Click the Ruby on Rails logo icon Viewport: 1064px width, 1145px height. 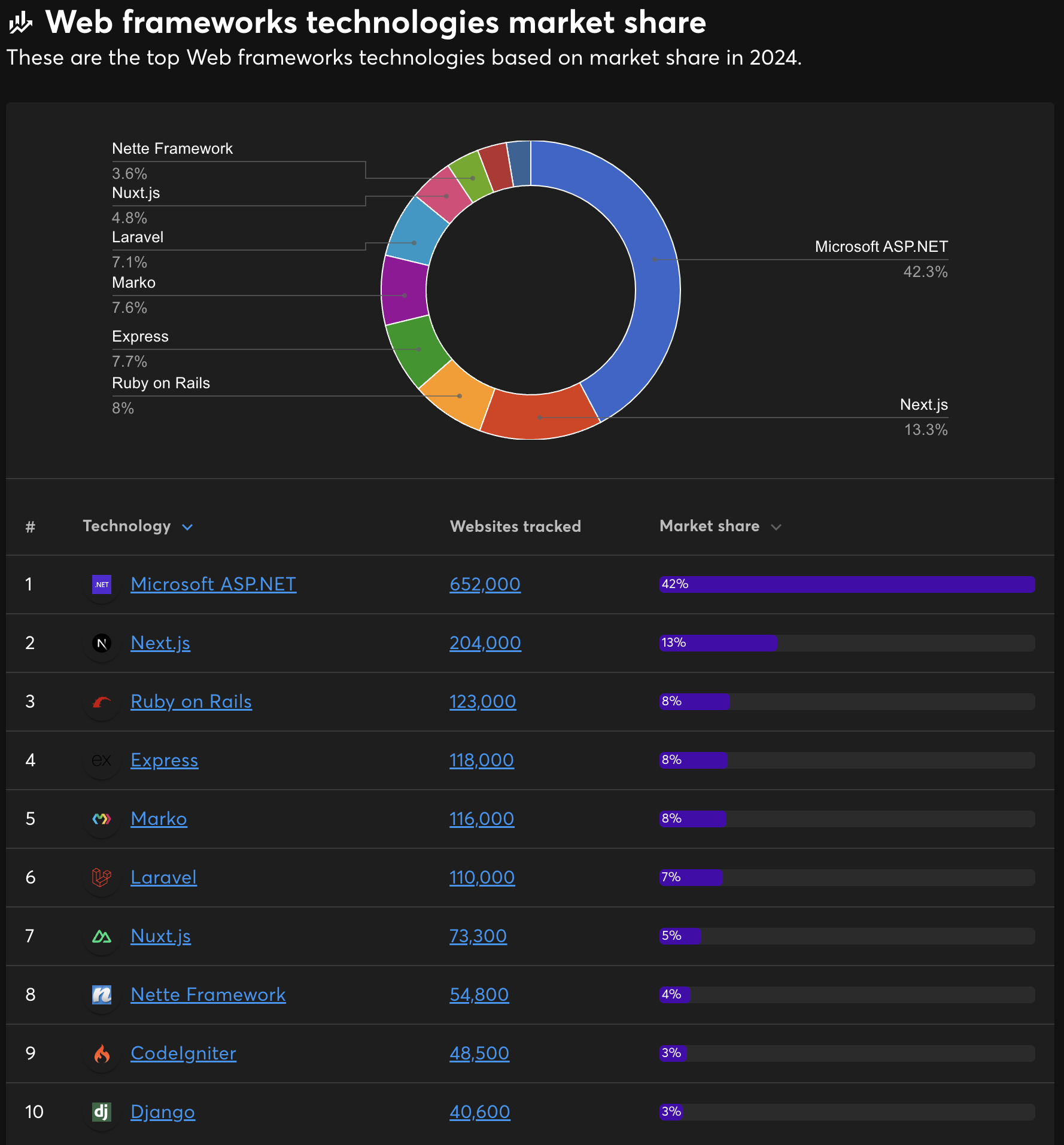click(102, 702)
